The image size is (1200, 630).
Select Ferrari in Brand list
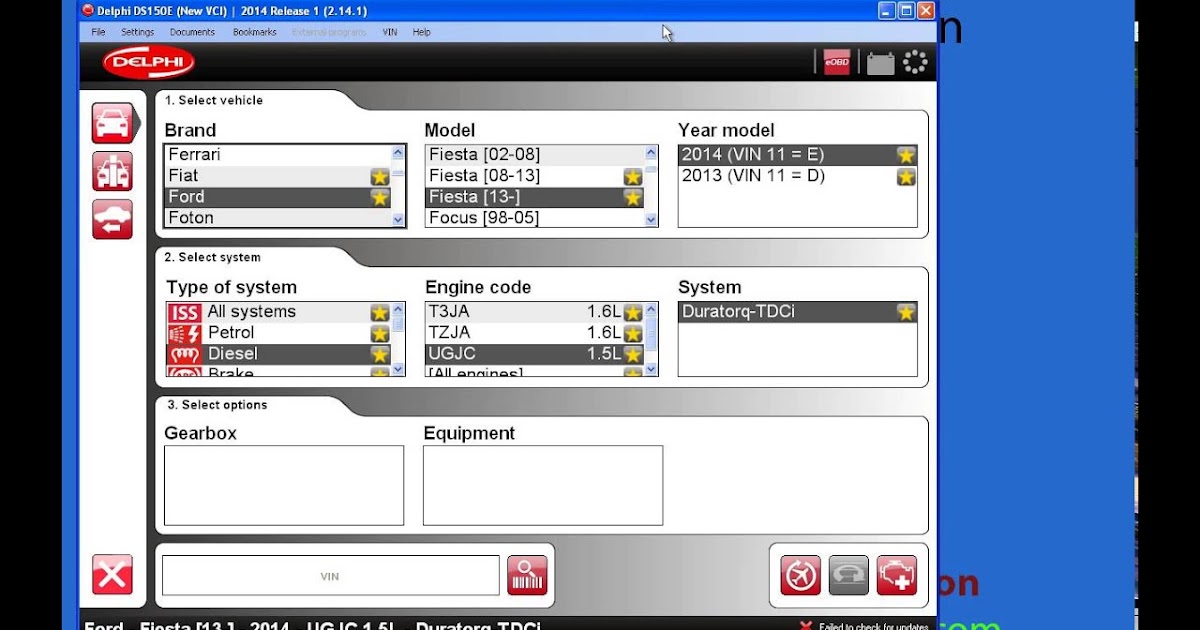tap(277, 155)
